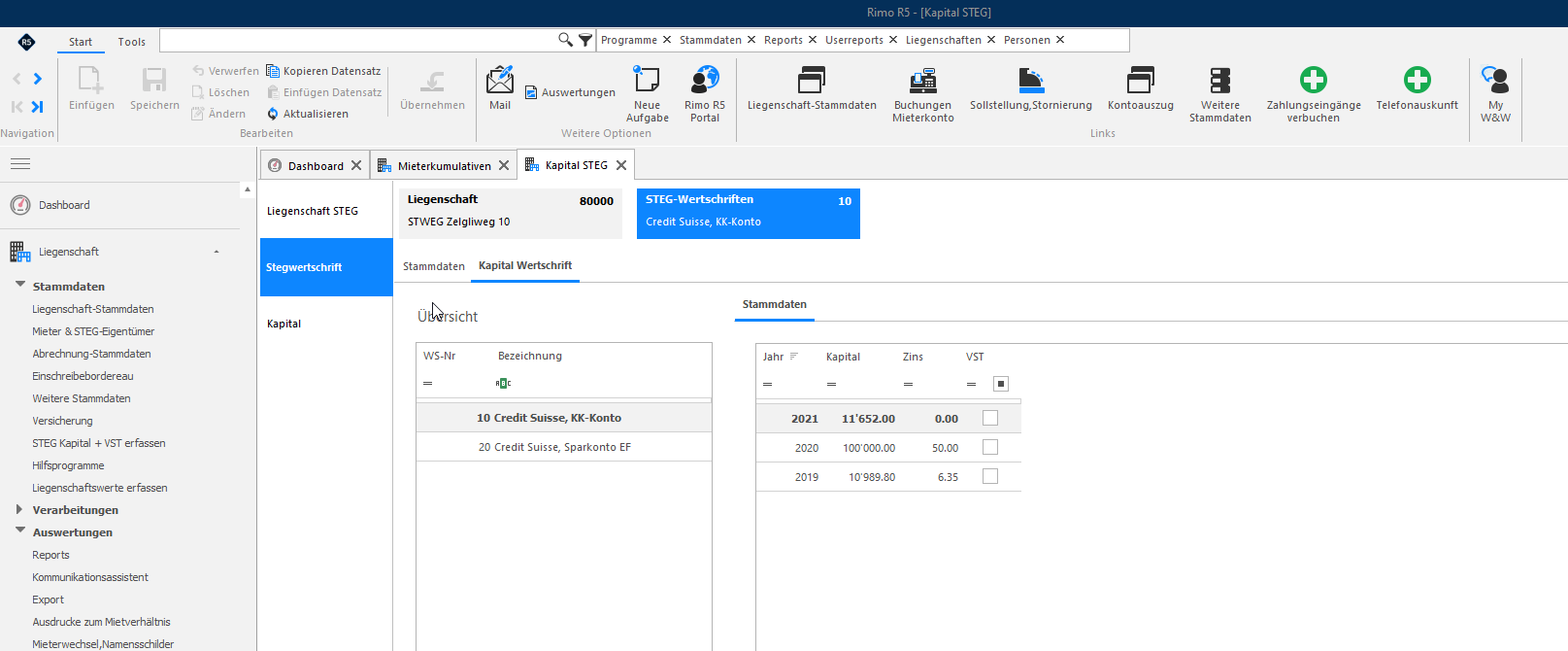Open Telefonauskunft
1568x651 pixels.
click(x=1418, y=88)
